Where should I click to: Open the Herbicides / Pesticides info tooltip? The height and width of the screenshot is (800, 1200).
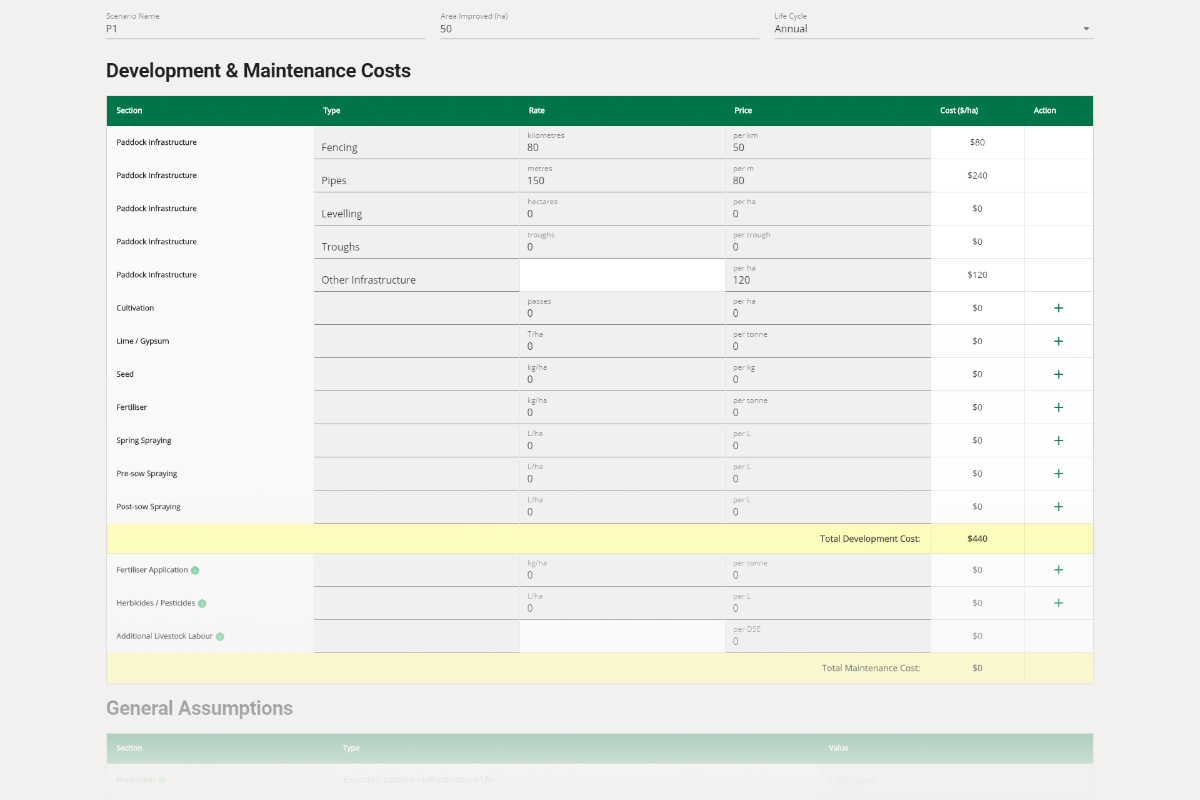pyautogui.click(x=201, y=603)
